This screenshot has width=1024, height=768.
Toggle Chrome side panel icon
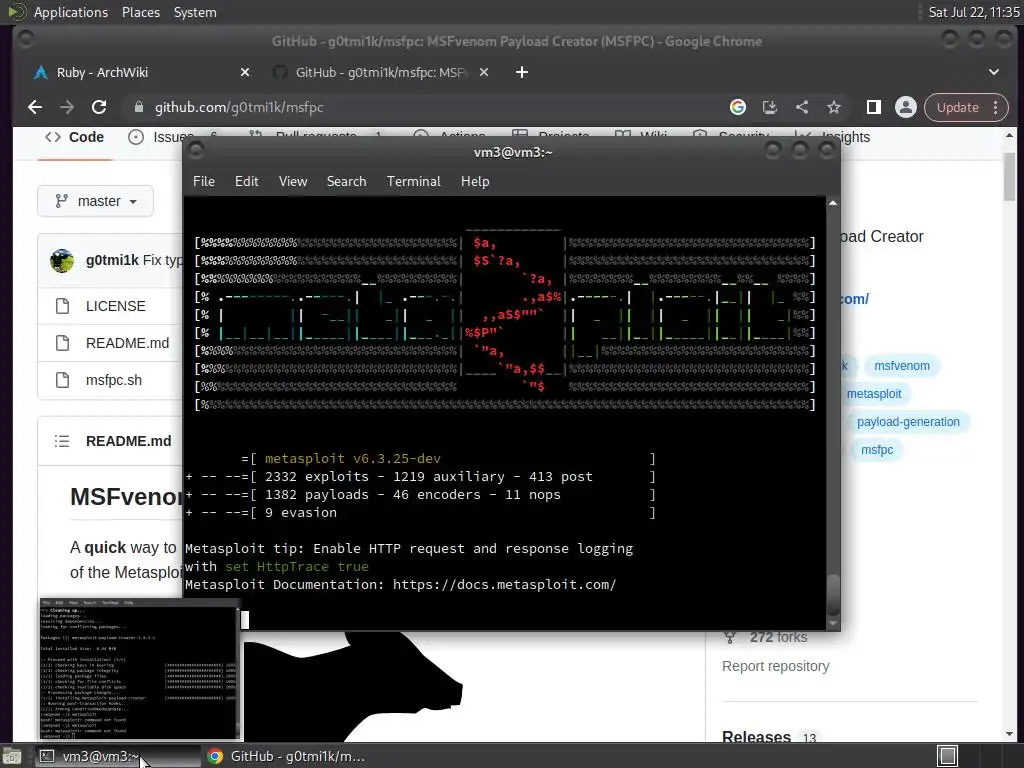pos(874,107)
